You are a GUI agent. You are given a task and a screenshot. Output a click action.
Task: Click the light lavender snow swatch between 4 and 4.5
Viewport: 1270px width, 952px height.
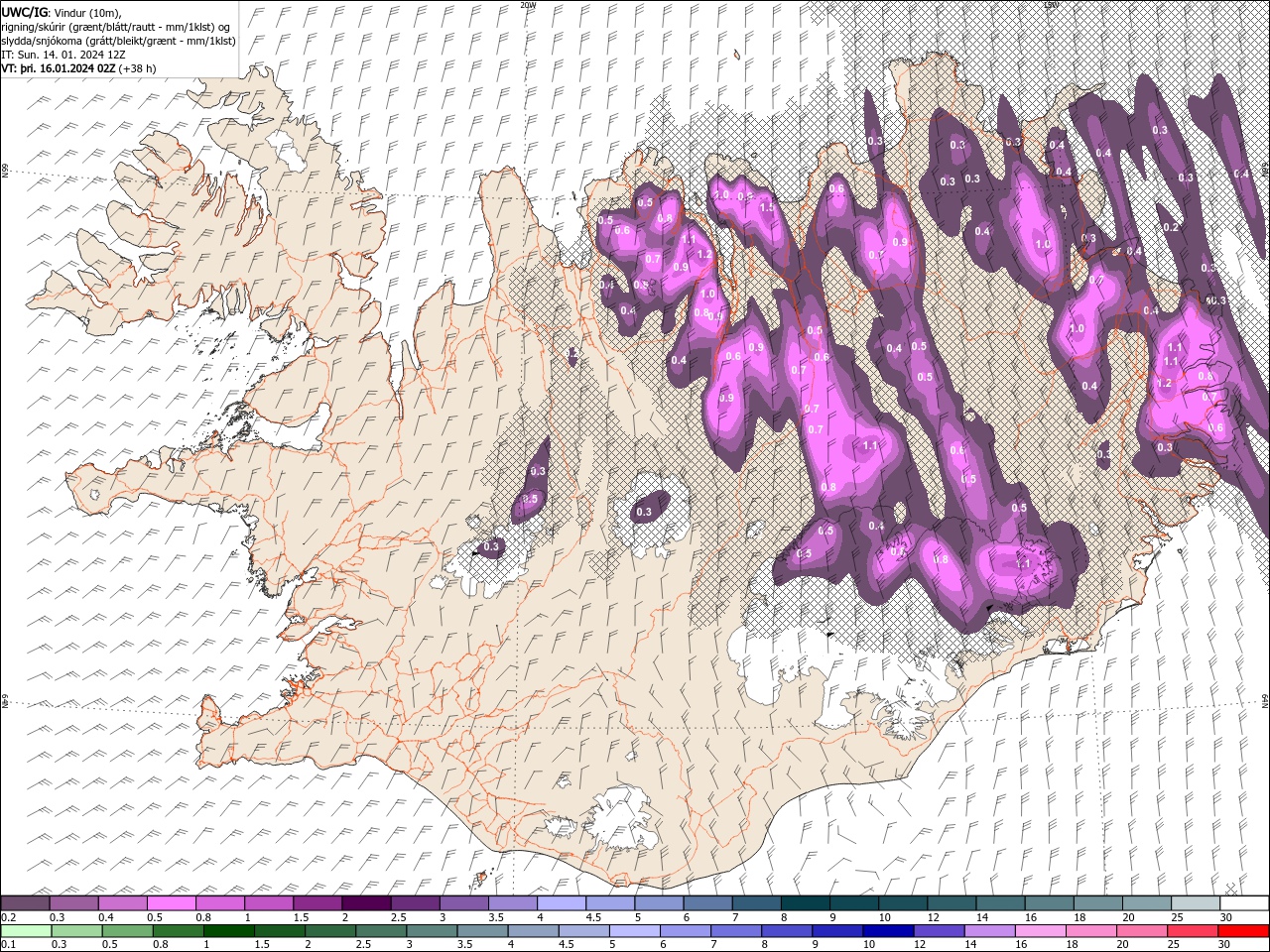[x=561, y=902]
